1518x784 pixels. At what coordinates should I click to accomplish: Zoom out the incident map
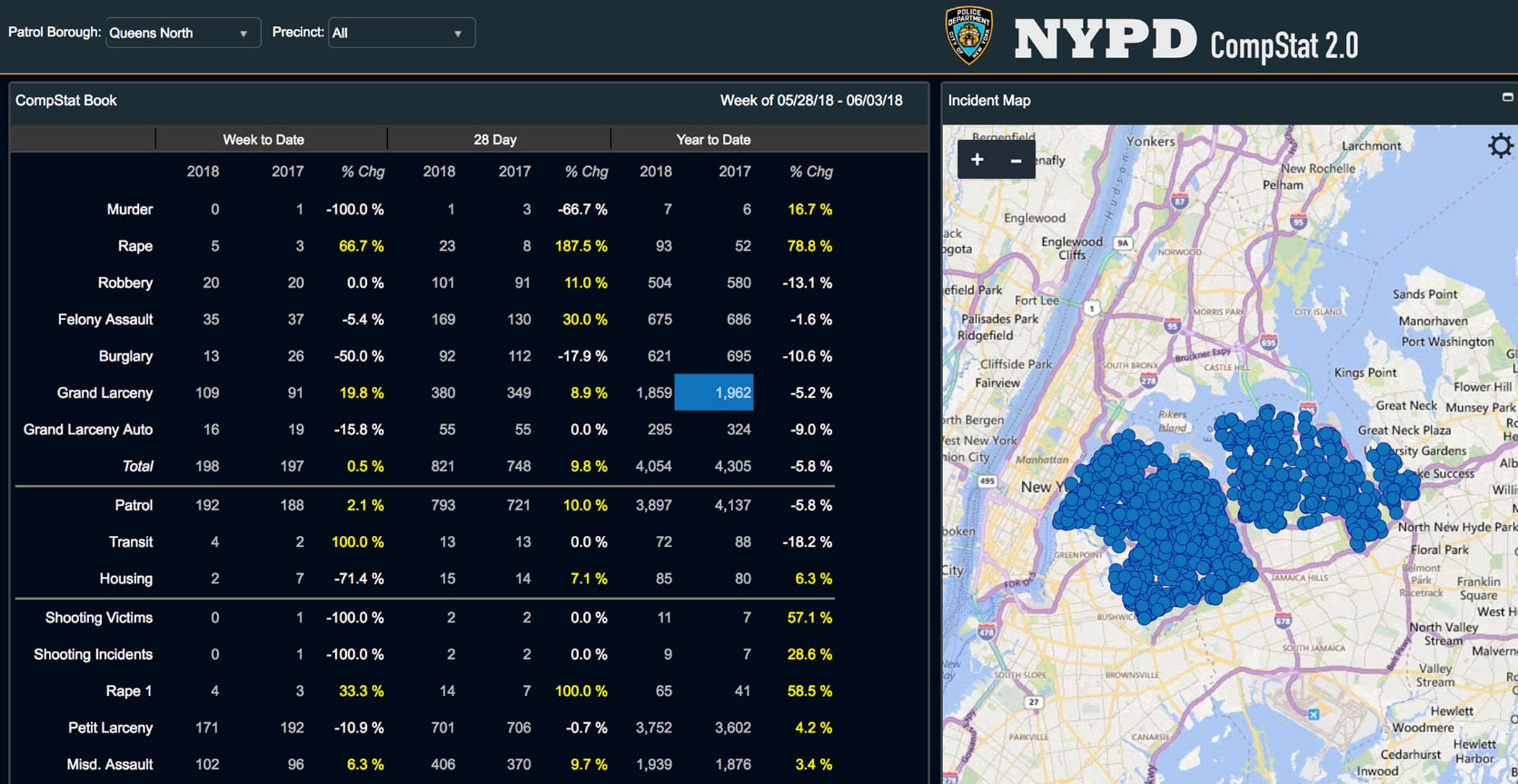pos(1016,160)
